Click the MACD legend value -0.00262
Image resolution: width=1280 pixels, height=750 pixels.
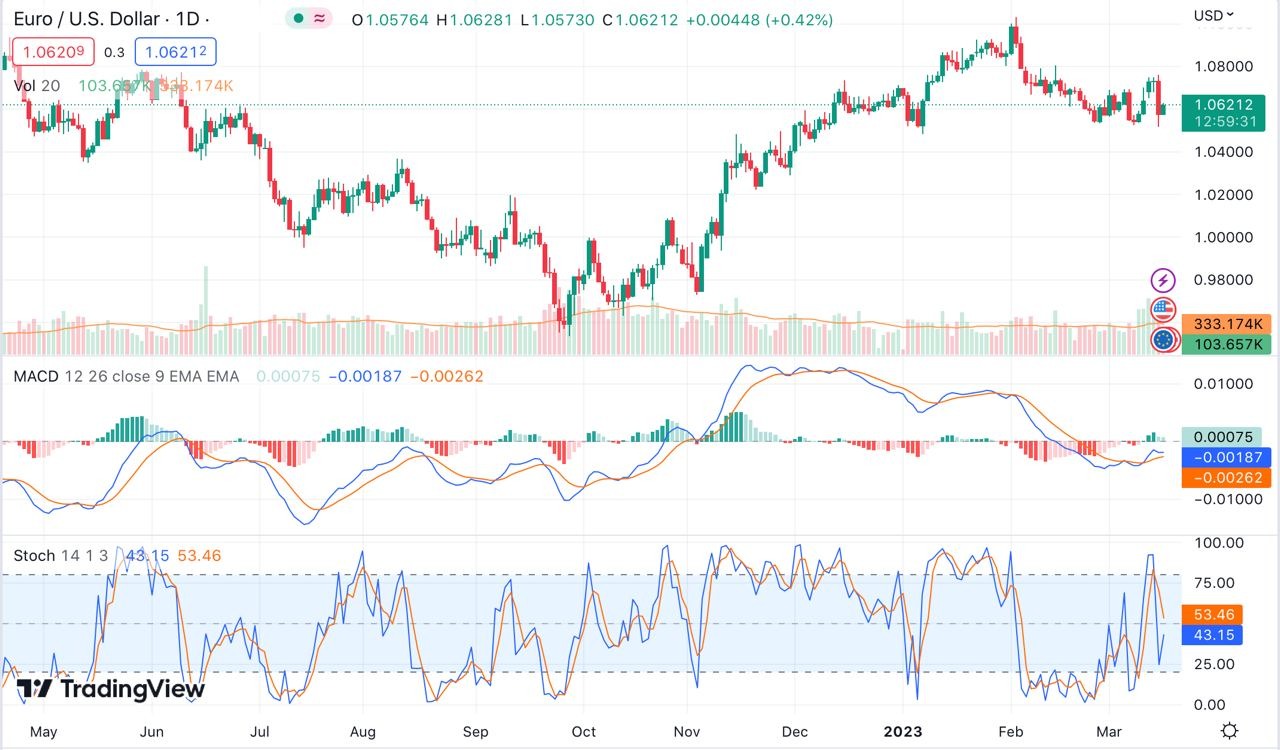click(446, 377)
